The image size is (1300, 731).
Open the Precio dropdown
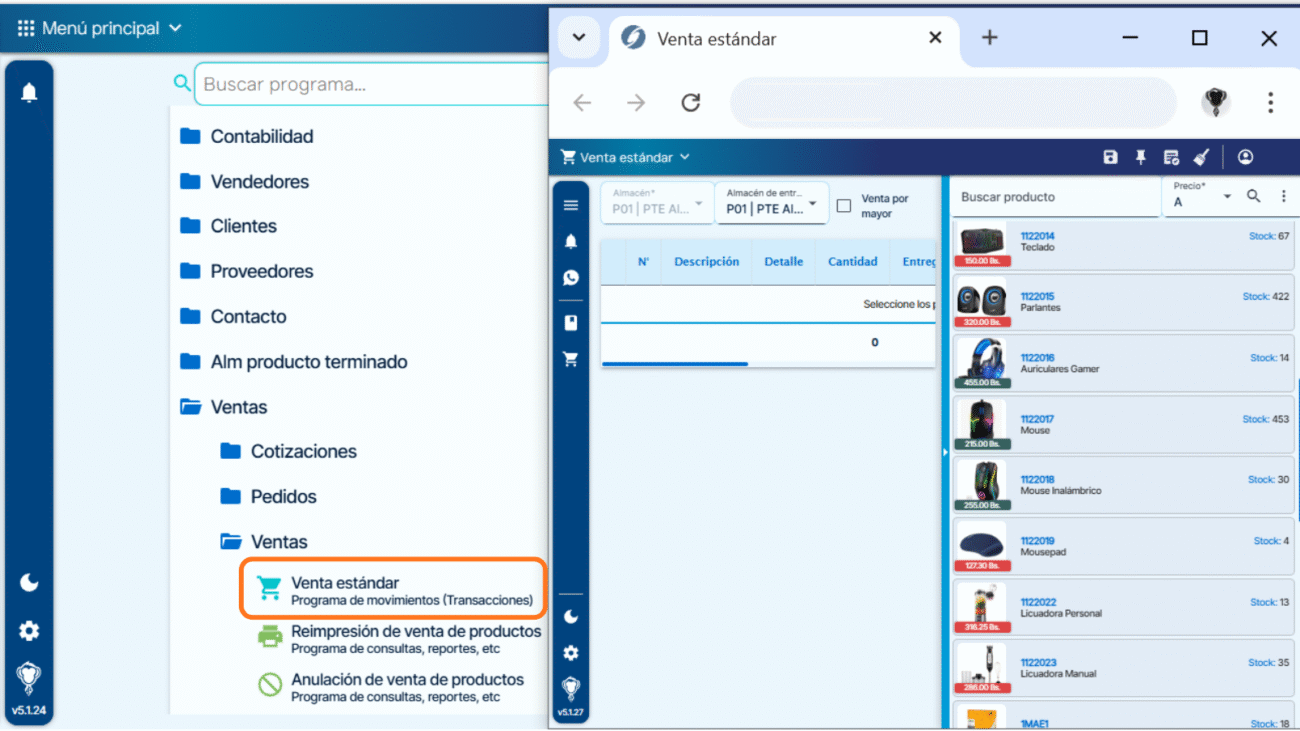[1203, 197]
